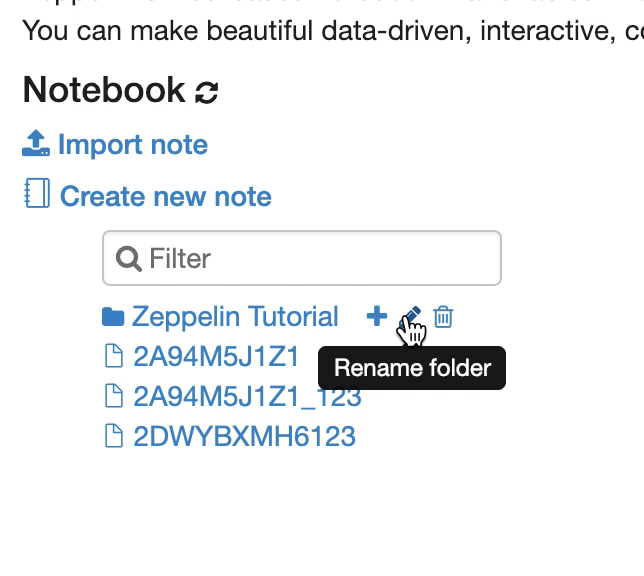Click the magnifier icon in the Filter box
644x576 pixels.
(129, 259)
